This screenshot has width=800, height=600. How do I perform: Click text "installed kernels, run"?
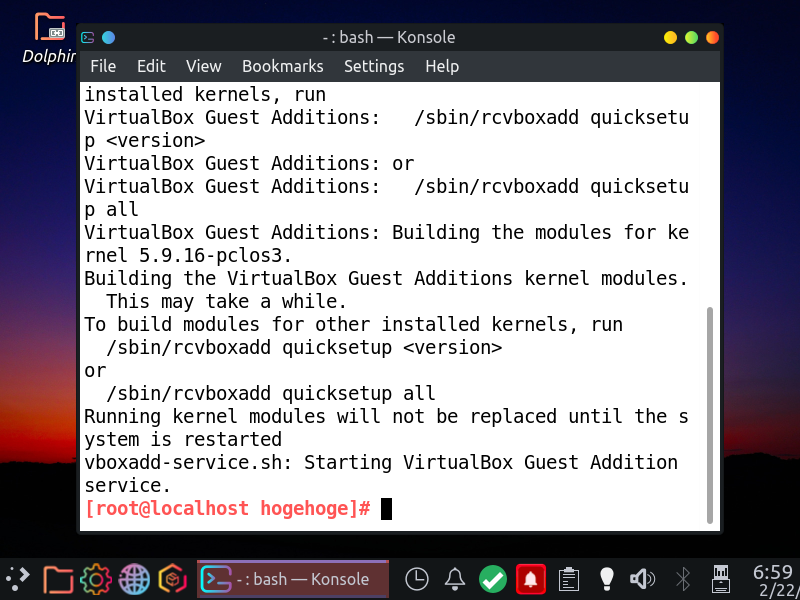pyautogui.click(x=205, y=95)
